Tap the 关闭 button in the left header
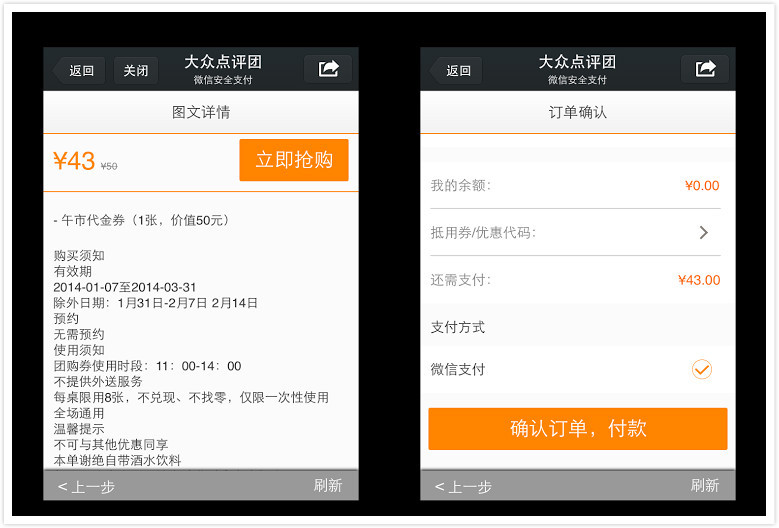 (136, 71)
